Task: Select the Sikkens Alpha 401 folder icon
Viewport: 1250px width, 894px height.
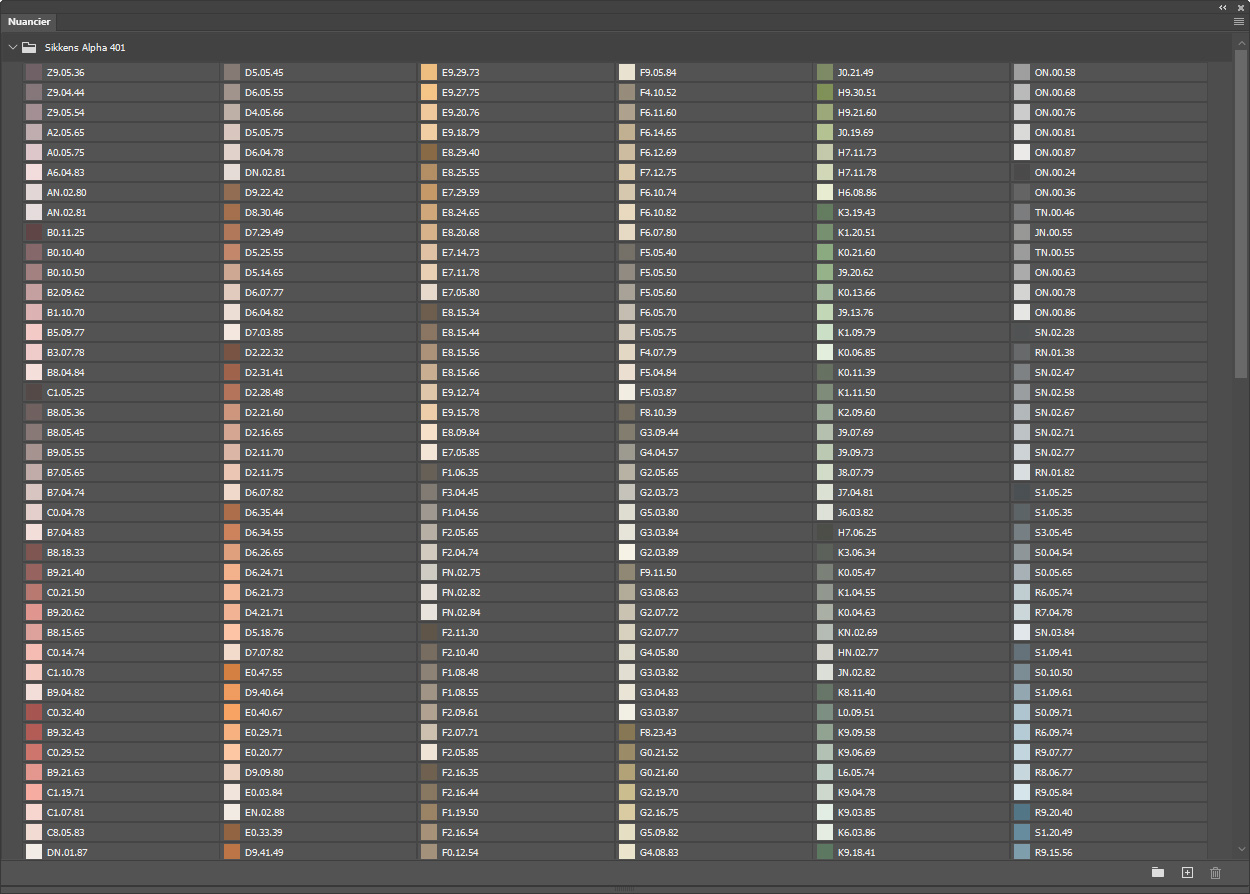Action: coord(29,47)
